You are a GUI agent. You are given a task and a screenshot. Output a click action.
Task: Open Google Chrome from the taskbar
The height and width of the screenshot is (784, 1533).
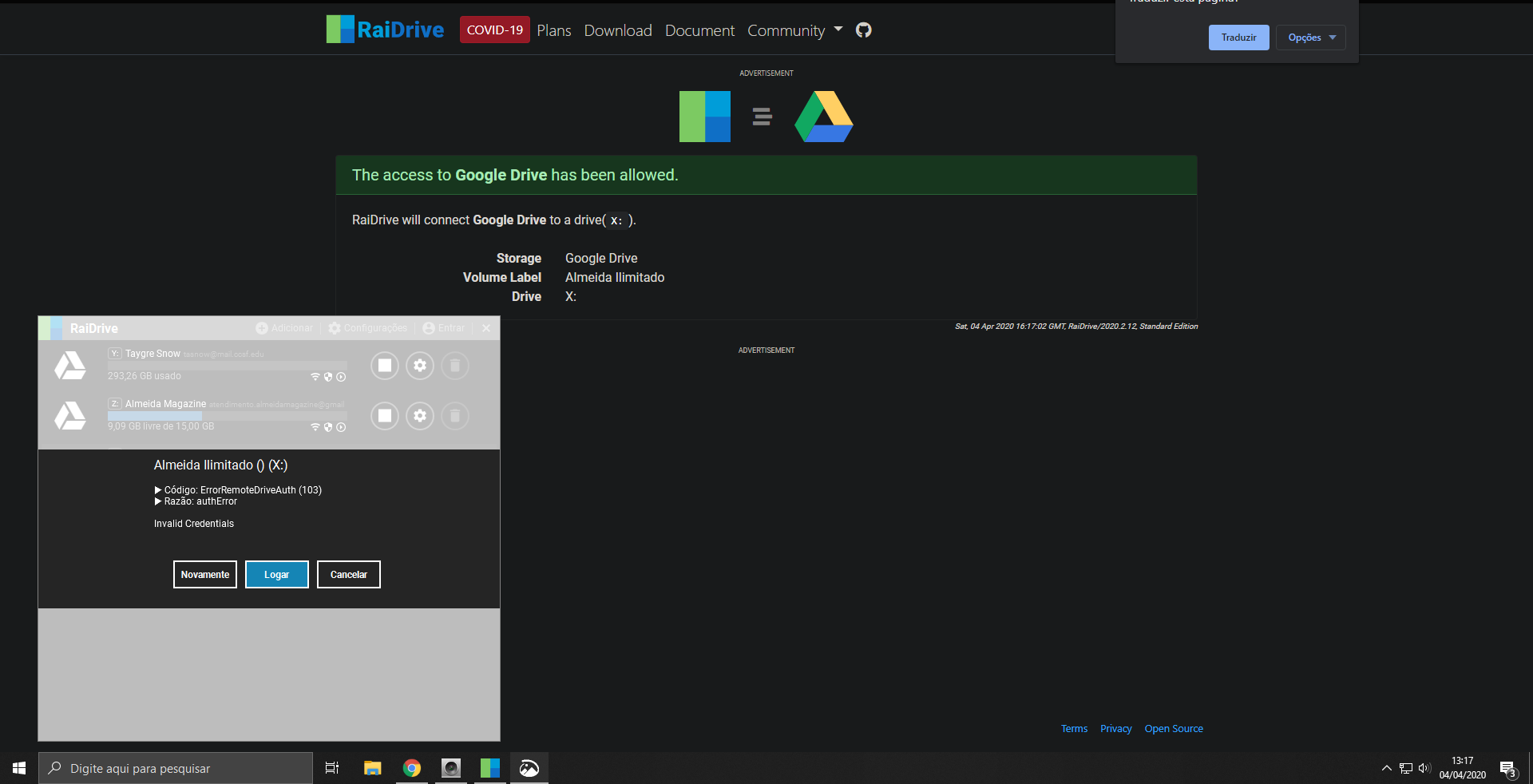click(412, 768)
